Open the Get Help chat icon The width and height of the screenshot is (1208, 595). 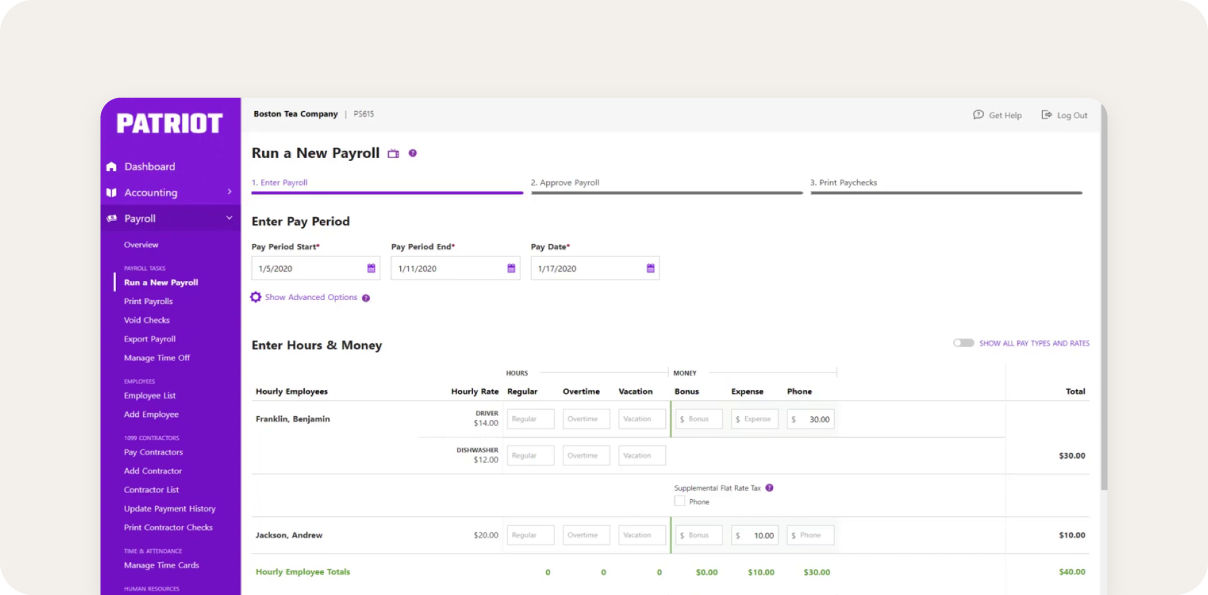[977, 115]
